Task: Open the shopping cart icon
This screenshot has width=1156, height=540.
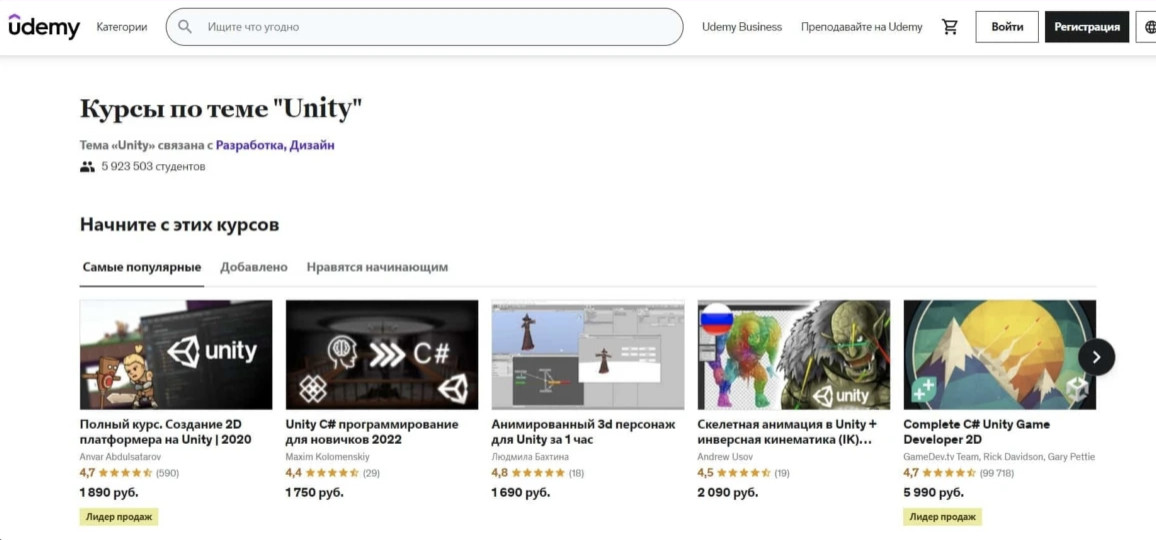Action: pos(950,27)
